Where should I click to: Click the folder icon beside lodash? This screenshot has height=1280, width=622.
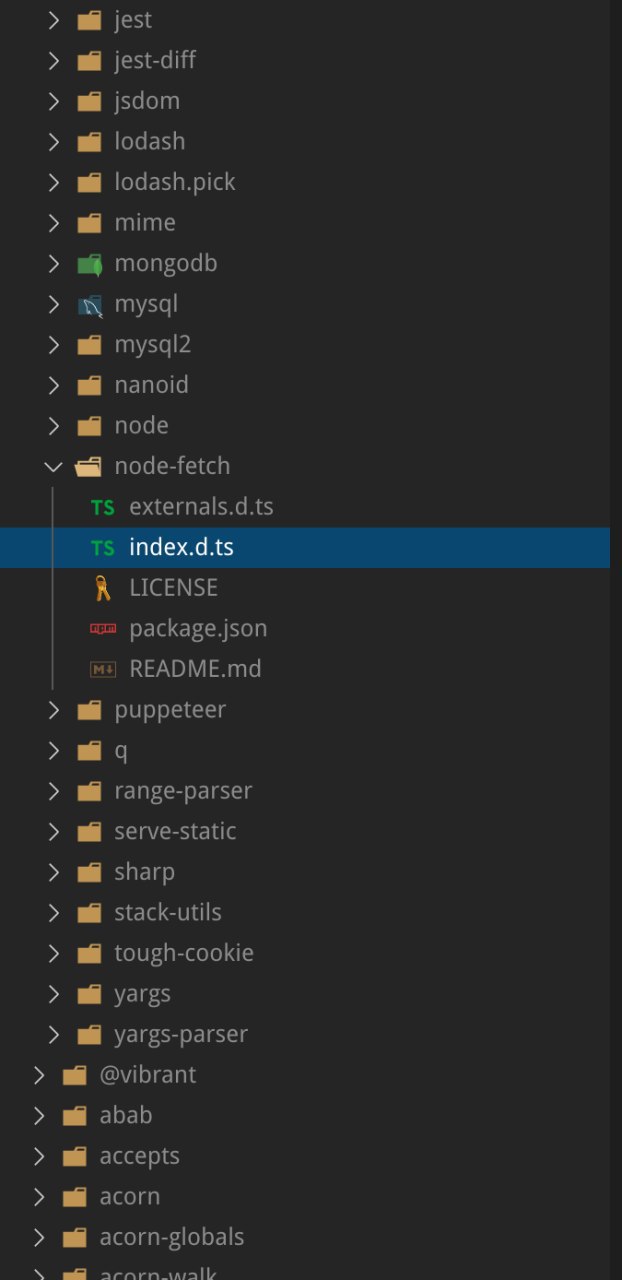click(x=90, y=142)
